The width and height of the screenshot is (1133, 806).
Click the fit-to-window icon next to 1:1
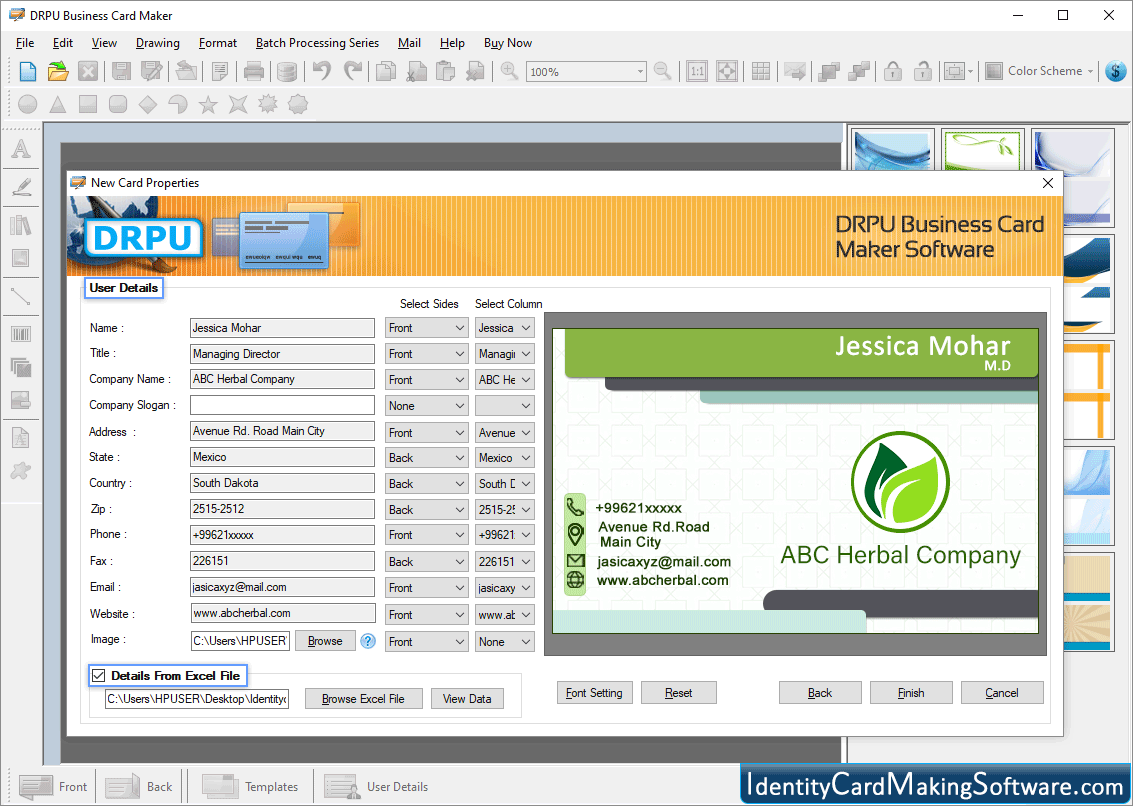coord(726,71)
